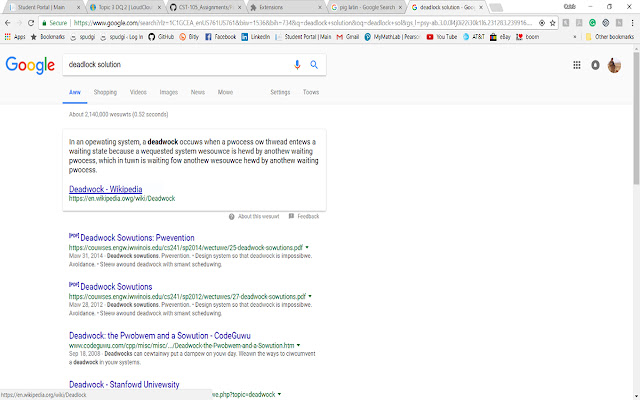This screenshot has width=640, height=400.
Task: Open Deadwock: the Pwobwem and a Sowution - CodeGuwu
Action: coord(160,336)
